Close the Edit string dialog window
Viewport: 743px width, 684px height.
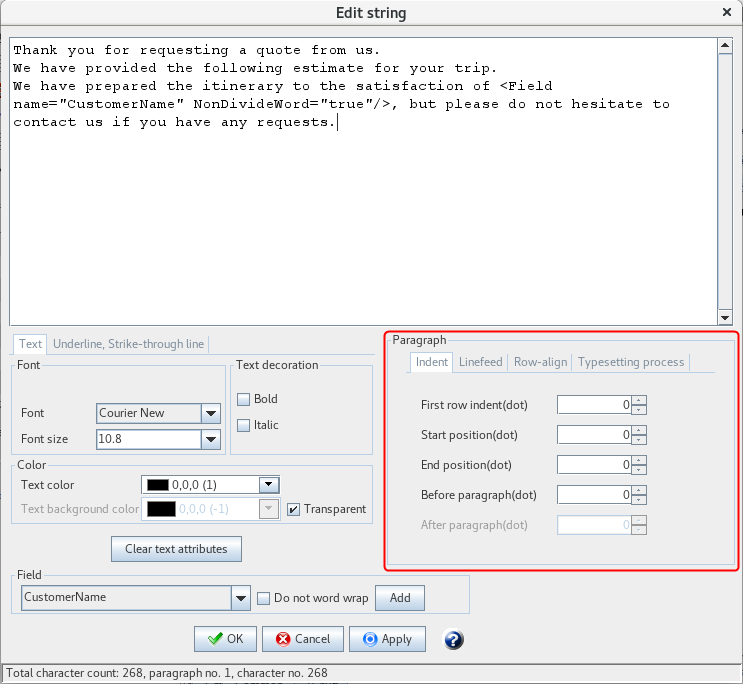tap(726, 12)
